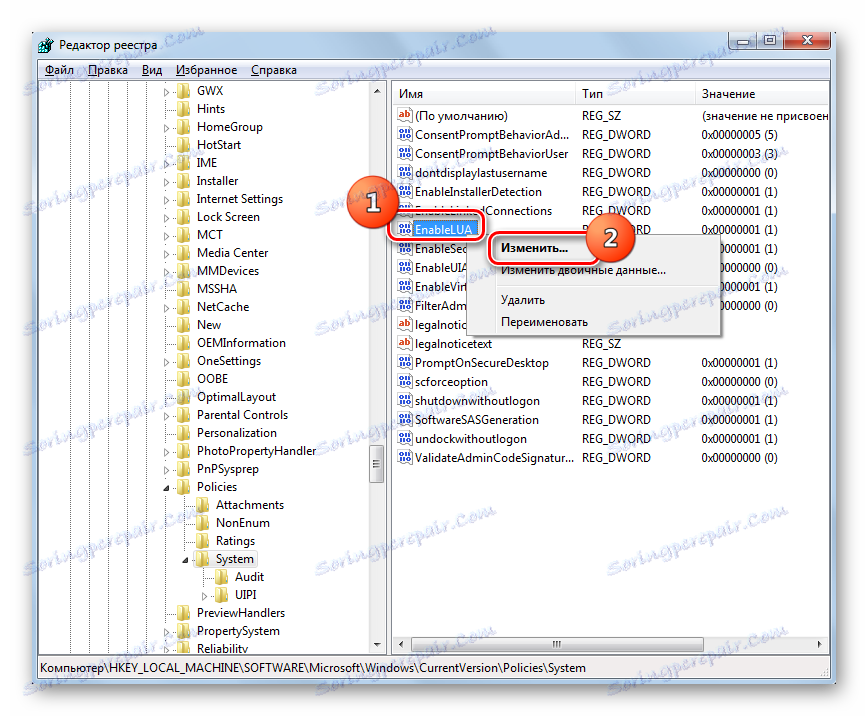Expand the UIPI subkey

[x=204, y=596]
